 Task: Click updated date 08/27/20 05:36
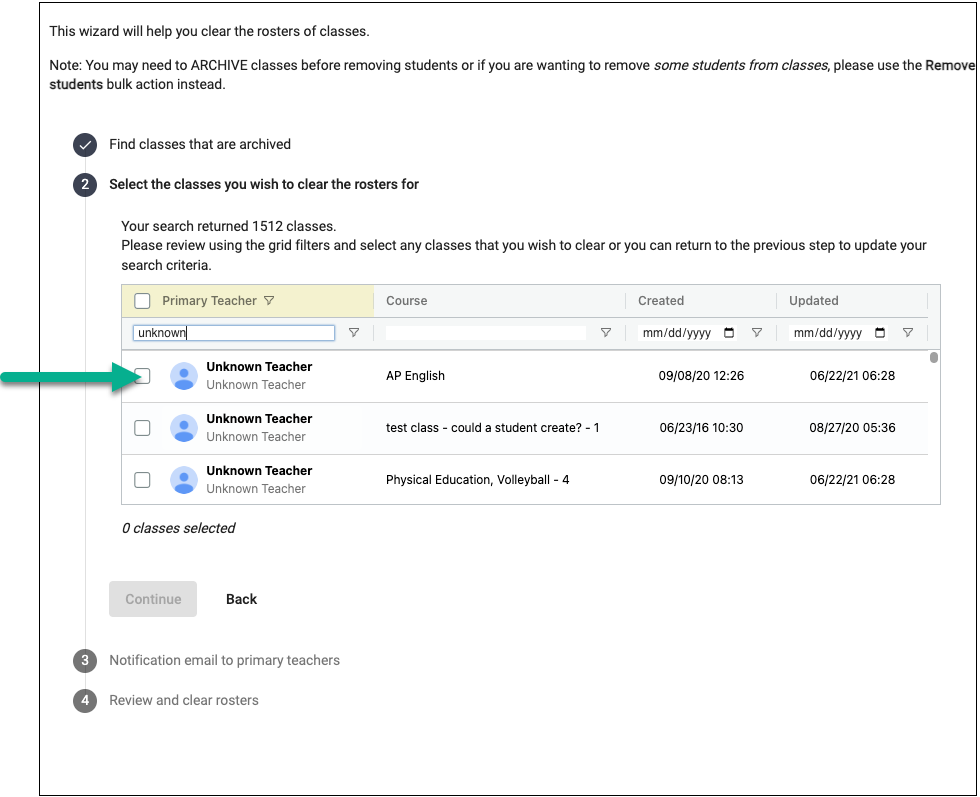pyautogui.click(x=852, y=428)
